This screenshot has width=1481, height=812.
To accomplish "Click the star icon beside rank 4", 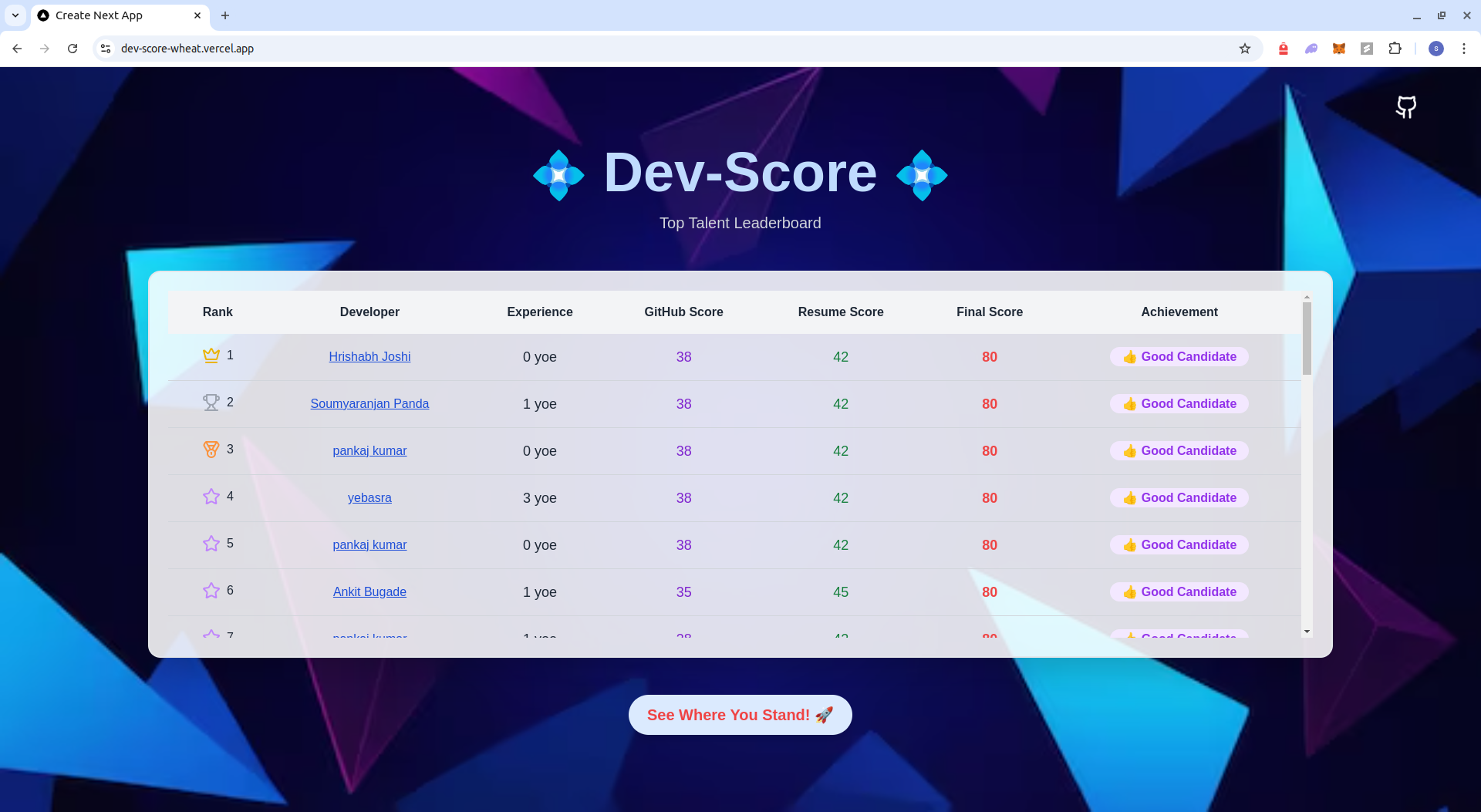I will click(x=211, y=497).
